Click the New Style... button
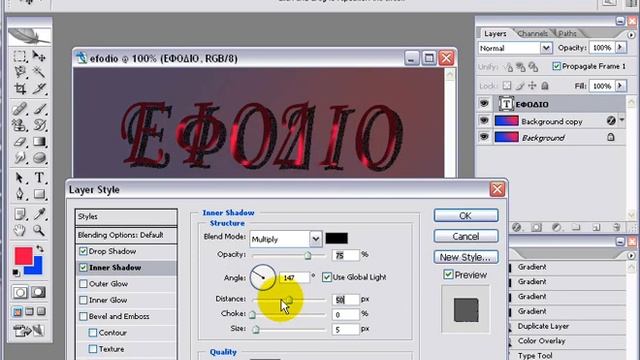This screenshot has height=360, width=640. tap(466, 257)
